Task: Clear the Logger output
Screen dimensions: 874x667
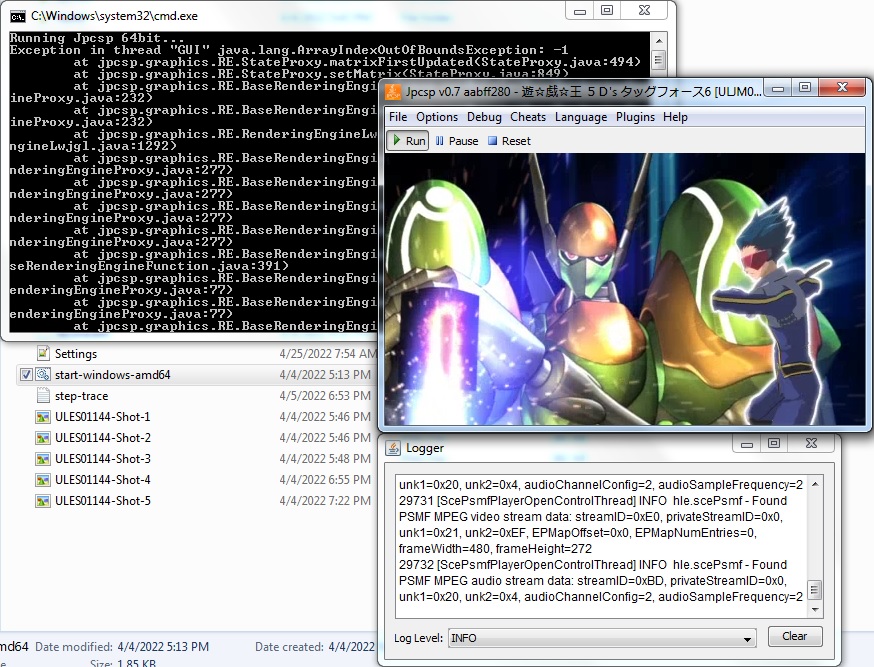Action: (794, 637)
